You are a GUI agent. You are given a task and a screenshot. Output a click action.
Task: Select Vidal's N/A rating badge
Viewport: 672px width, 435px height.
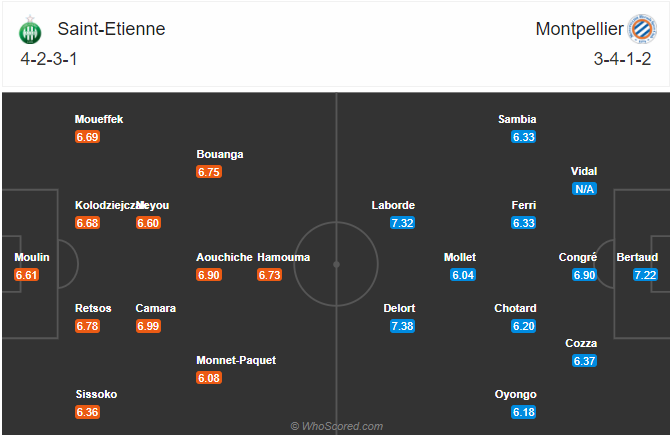point(584,189)
